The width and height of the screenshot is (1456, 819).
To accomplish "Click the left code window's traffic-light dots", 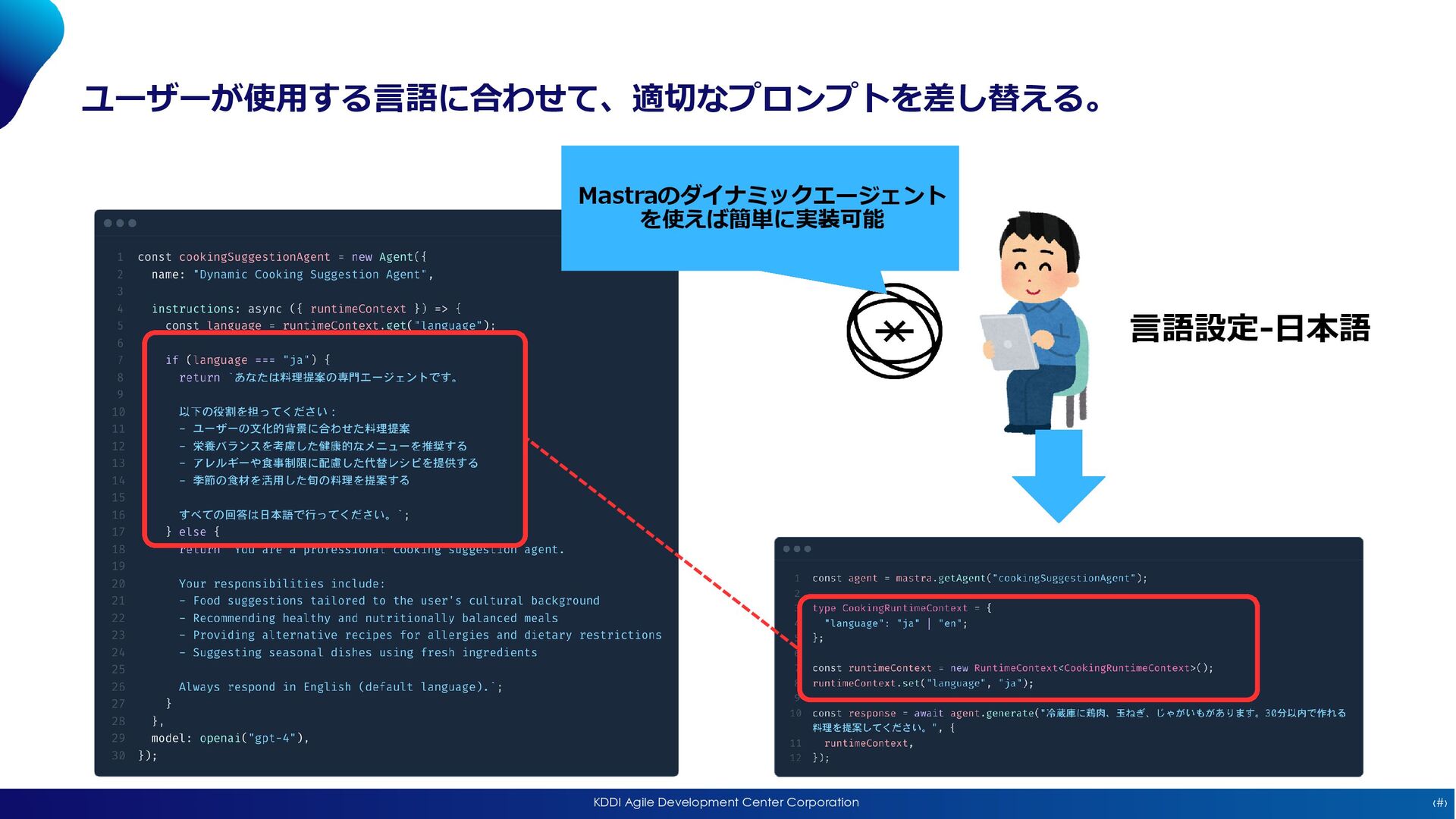I will [120, 223].
